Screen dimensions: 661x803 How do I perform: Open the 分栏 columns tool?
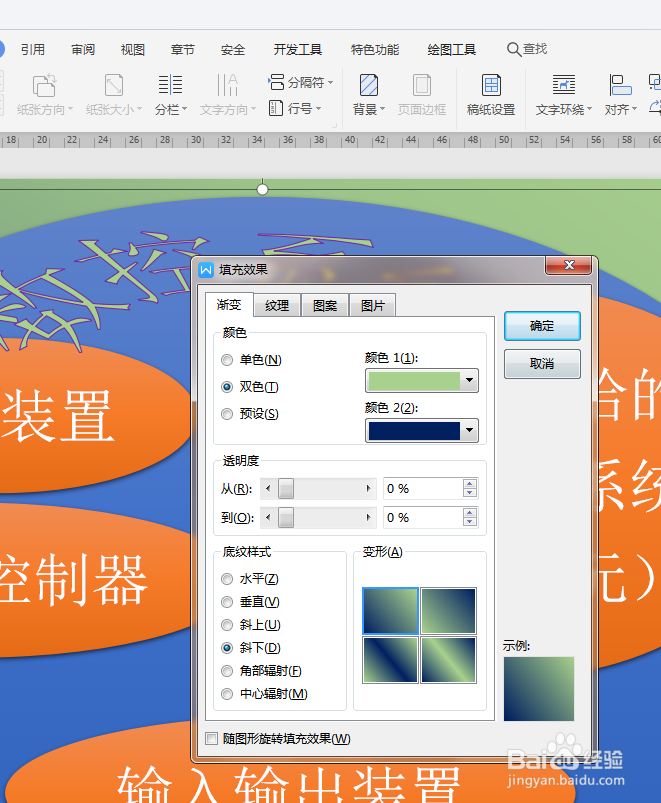point(170,95)
